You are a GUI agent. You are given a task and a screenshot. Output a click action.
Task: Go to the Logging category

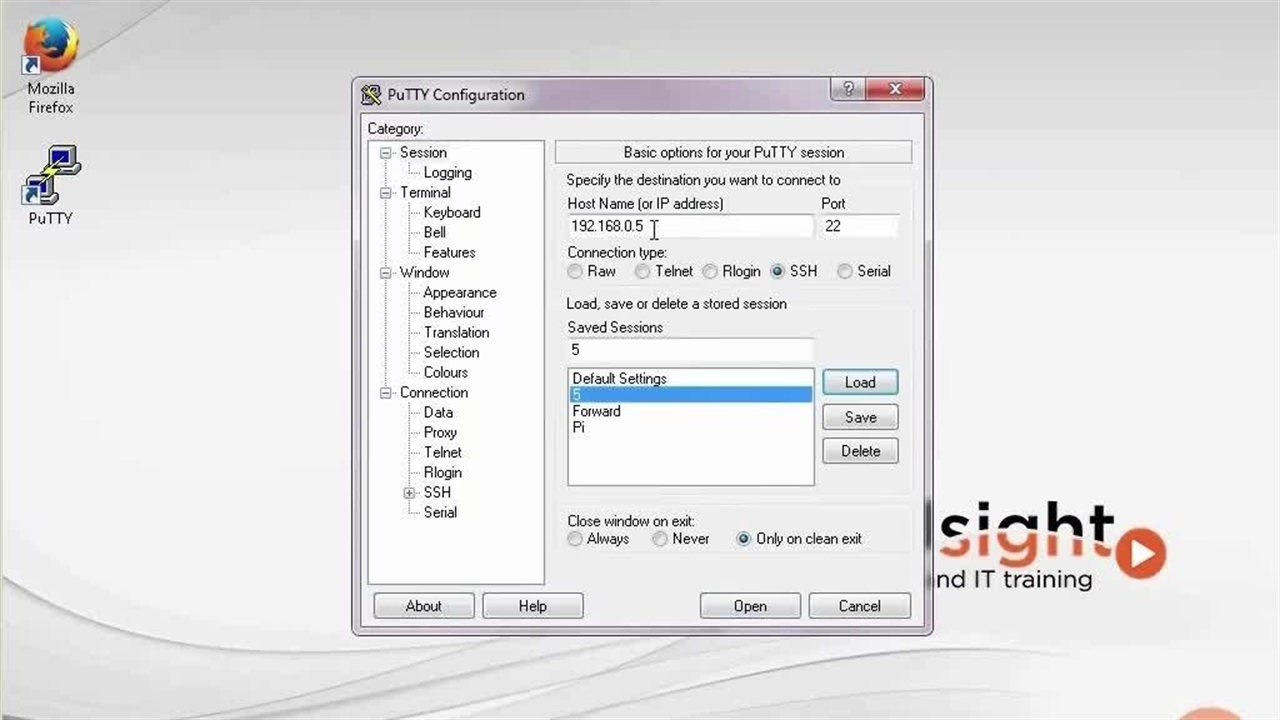tap(447, 172)
